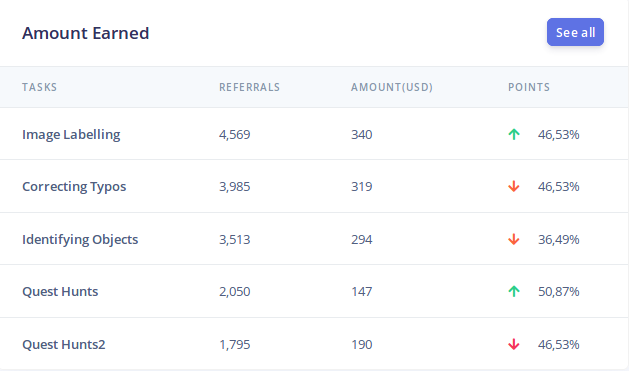Image resolution: width=629 pixels, height=371 pixels.
Task: Select the Image Labelling task name
Action: click(x=71, y=134)
